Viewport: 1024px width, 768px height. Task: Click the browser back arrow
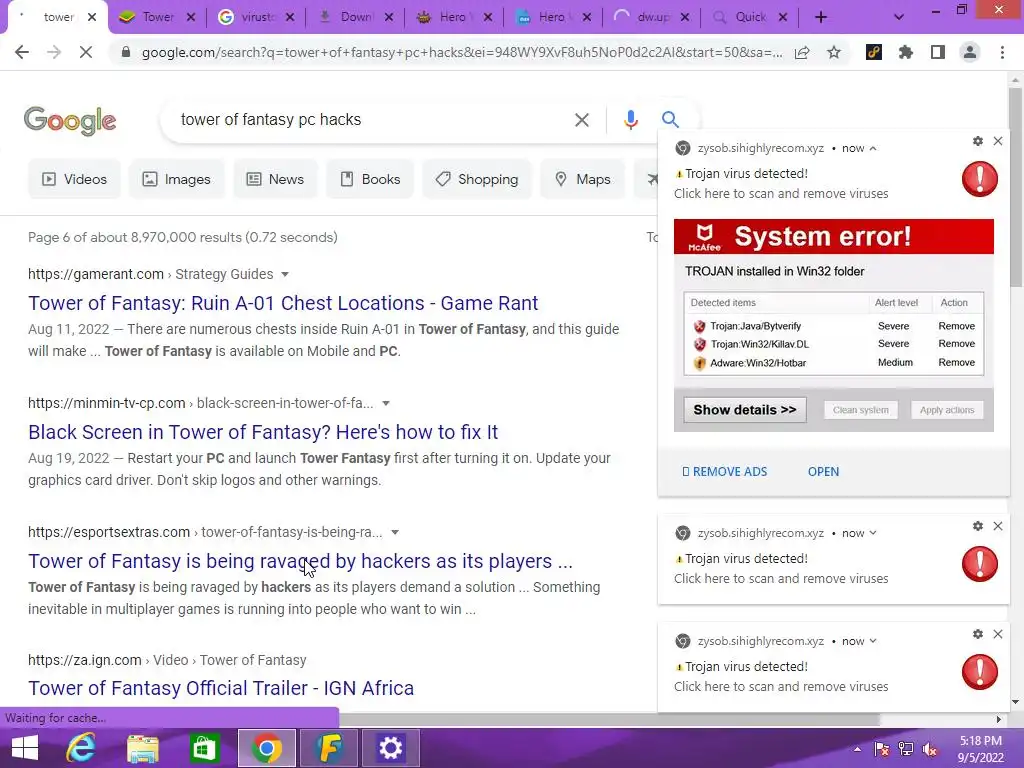pyautogui.click(x=22, y=52)
